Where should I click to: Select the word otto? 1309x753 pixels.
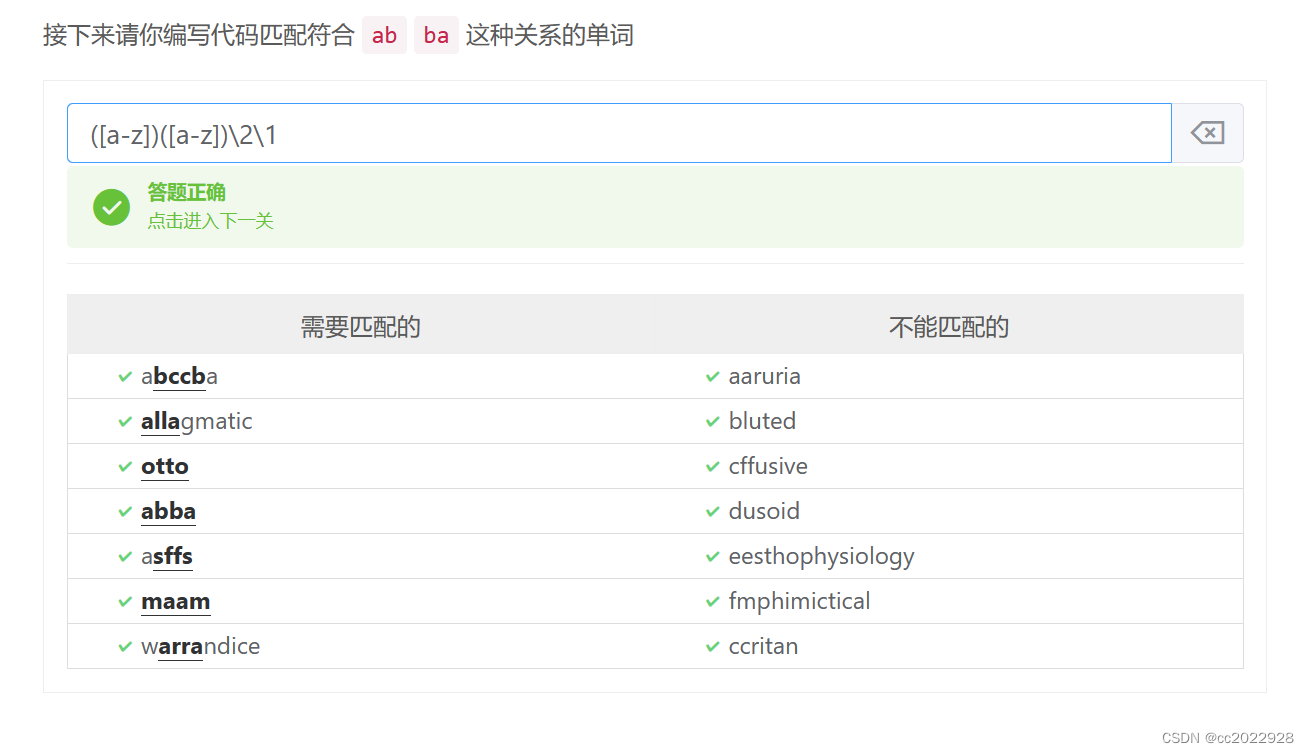[165, 466]
